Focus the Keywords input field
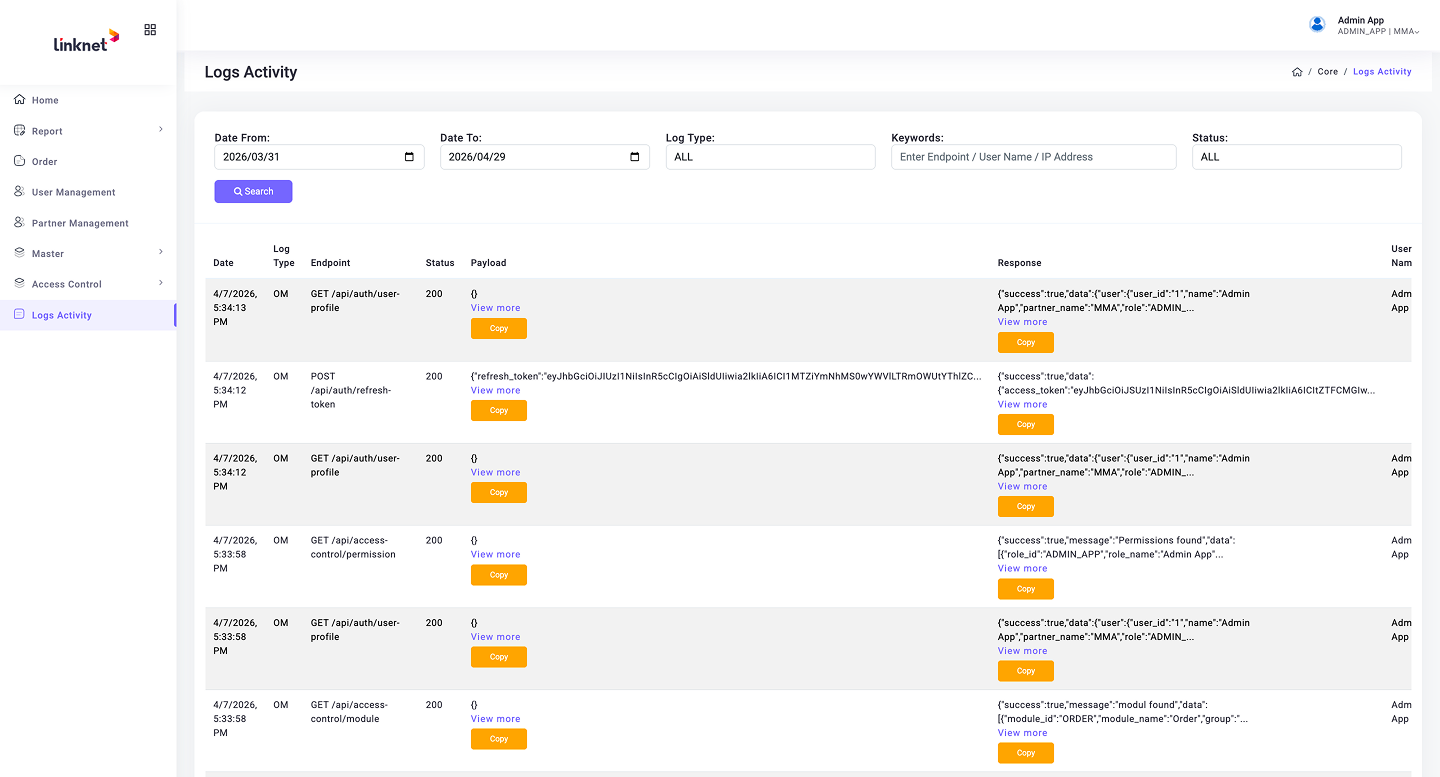This screenshot has height=777, width=1440. [1034, 157]
